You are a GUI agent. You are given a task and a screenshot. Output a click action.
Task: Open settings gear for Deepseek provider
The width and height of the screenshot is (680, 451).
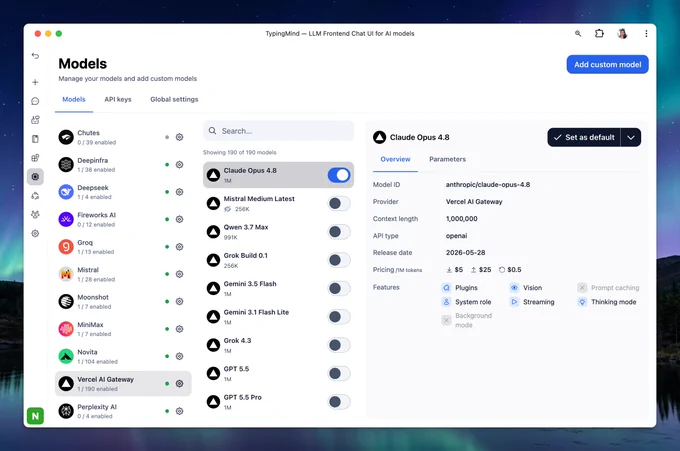coord(180,192)
